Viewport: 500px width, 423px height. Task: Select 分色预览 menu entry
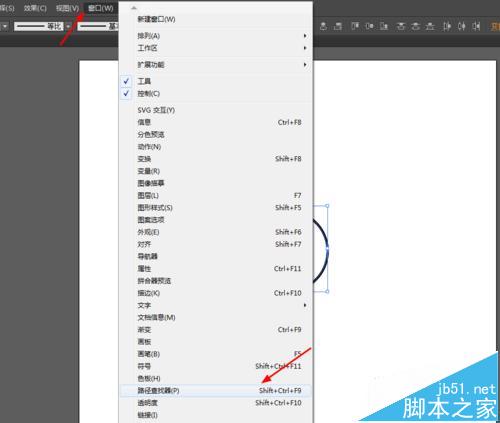pyautogui.click(x=216, y=134)
